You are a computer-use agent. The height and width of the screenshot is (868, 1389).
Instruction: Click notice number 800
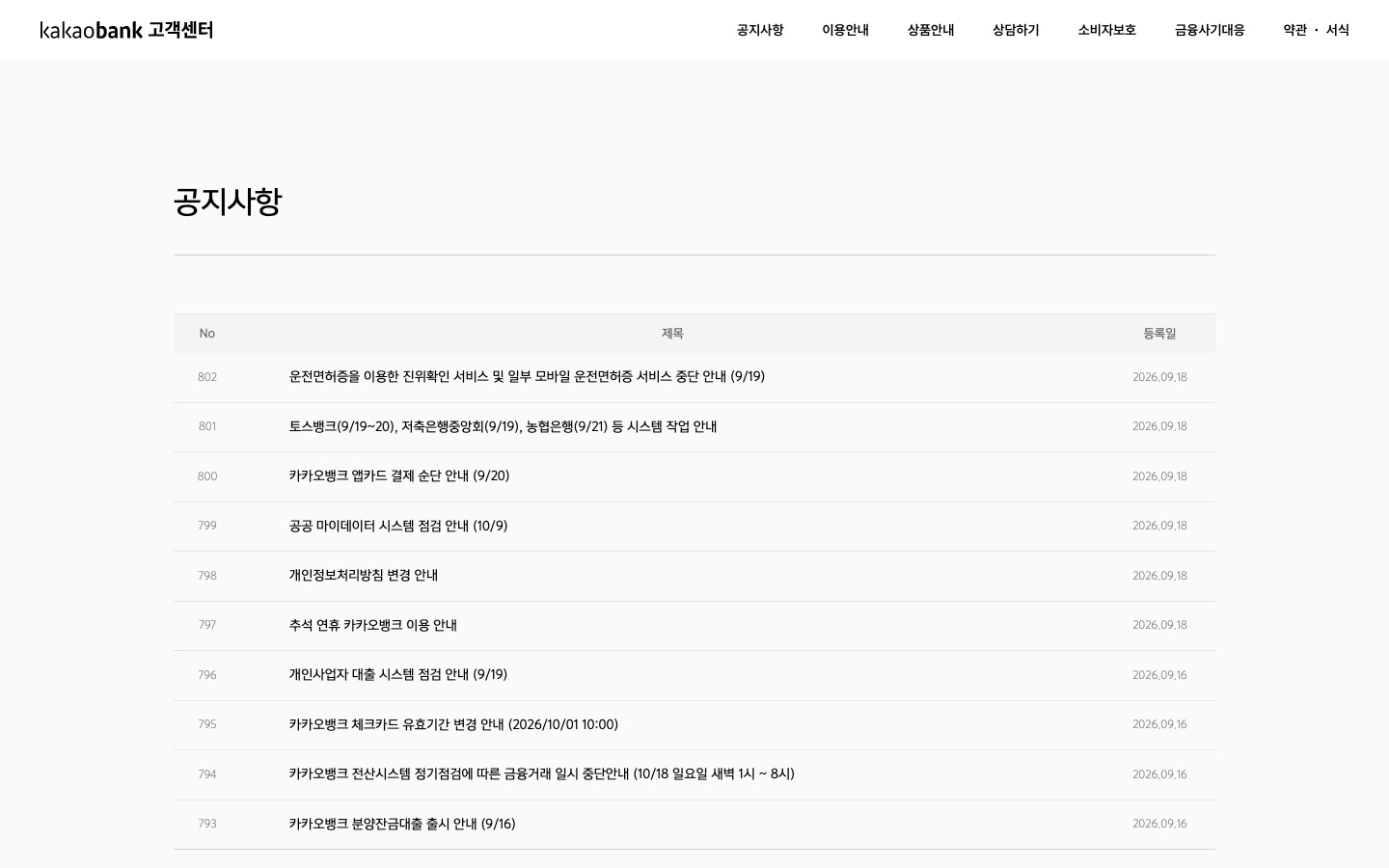click(x=207, y=476)
